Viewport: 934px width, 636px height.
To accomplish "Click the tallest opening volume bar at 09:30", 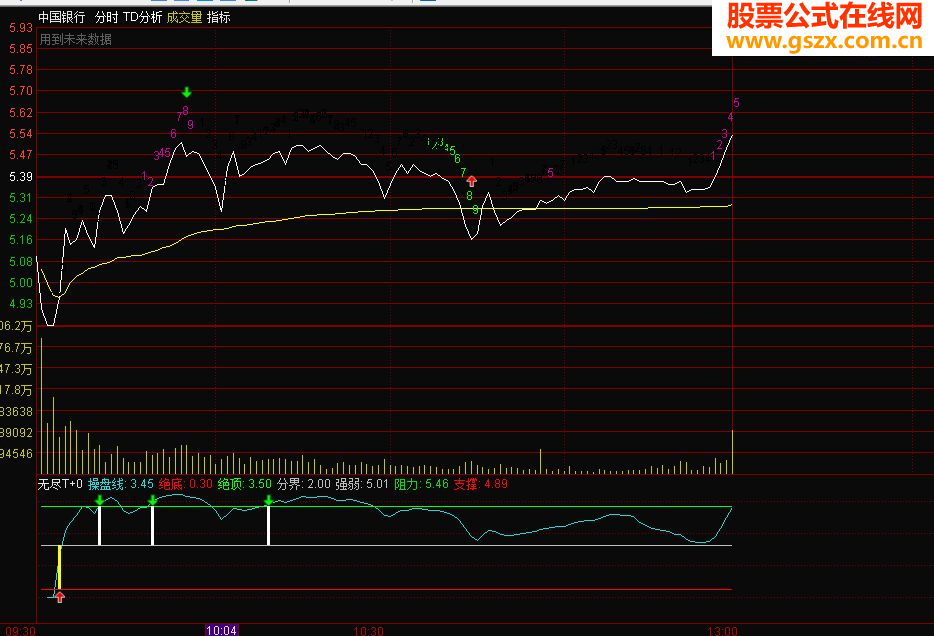I will coord(41,406).
